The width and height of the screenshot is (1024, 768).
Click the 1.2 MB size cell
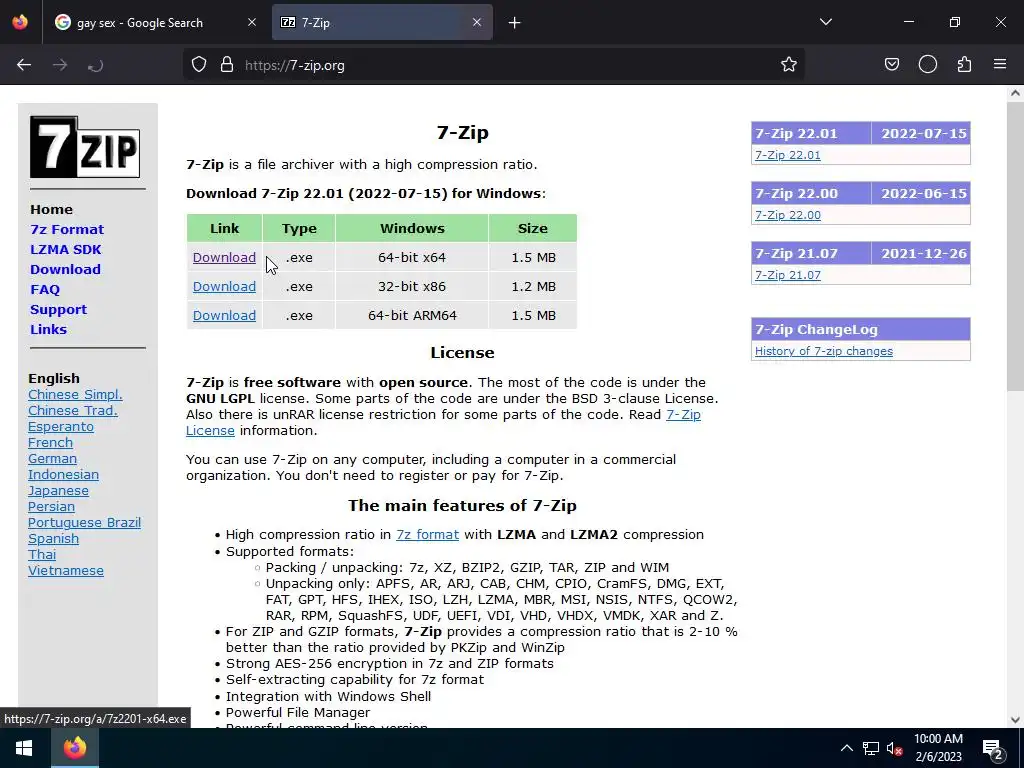[x=533, y=286]
